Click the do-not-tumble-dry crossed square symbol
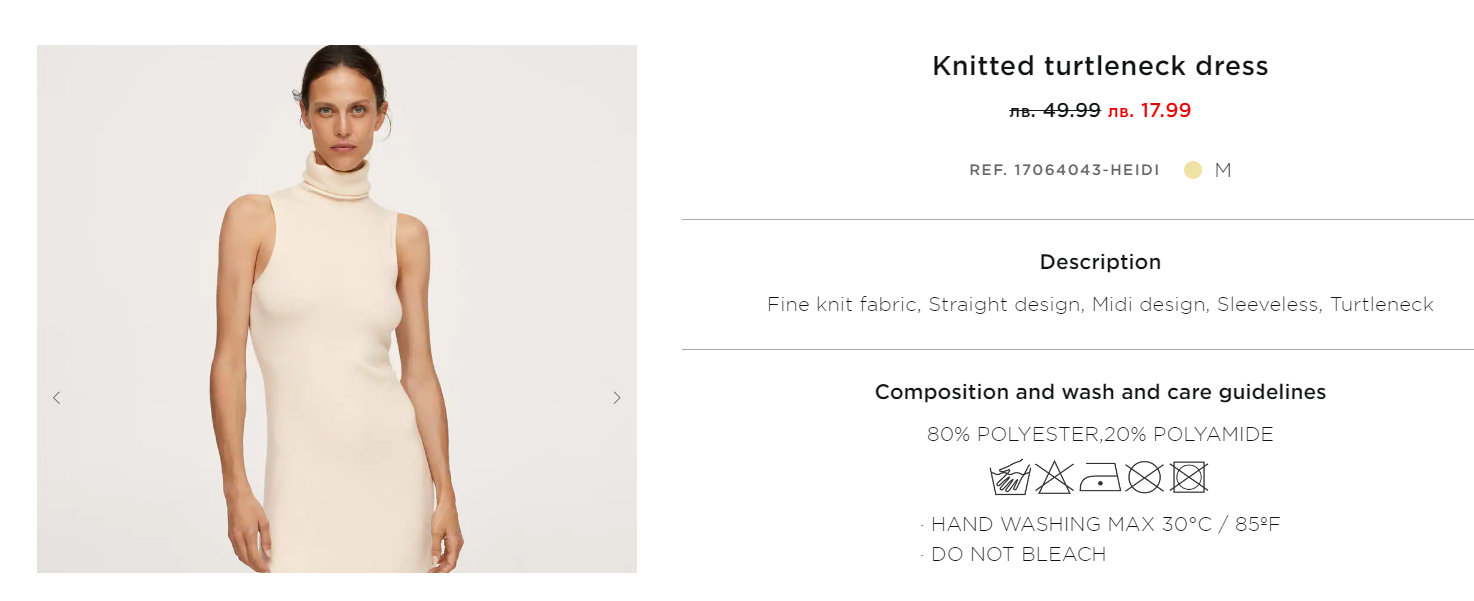This screenshot has height=601, width=1474. click(x=1189, y=477)
